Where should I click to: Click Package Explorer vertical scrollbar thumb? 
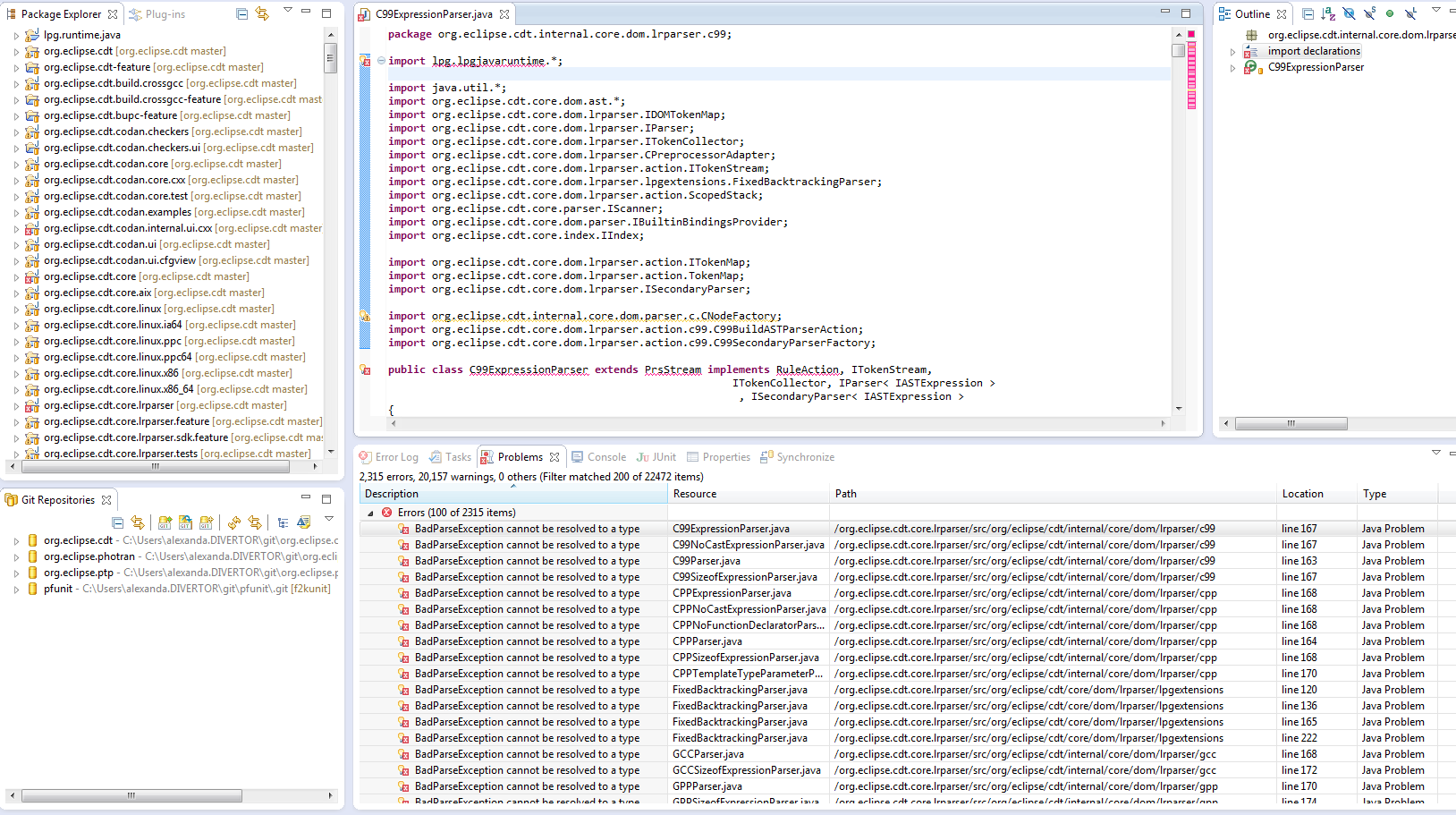pos(330,58)
